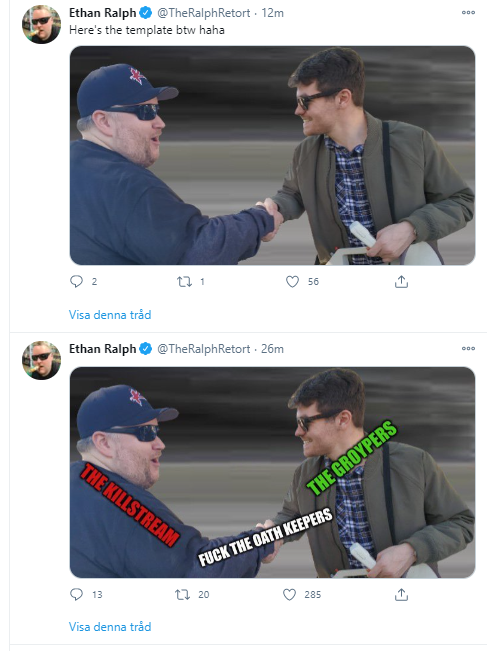Like the tweet with 56 likes
The width and height of the screenshot is (487, 651).
(x=292, y=282)
